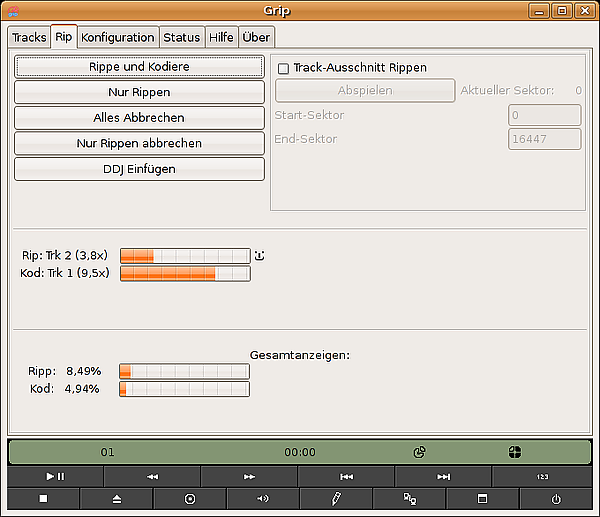Screen dimensions: 600x517
Task: Open the disc editor pencil icon
Action: (336, 498)
